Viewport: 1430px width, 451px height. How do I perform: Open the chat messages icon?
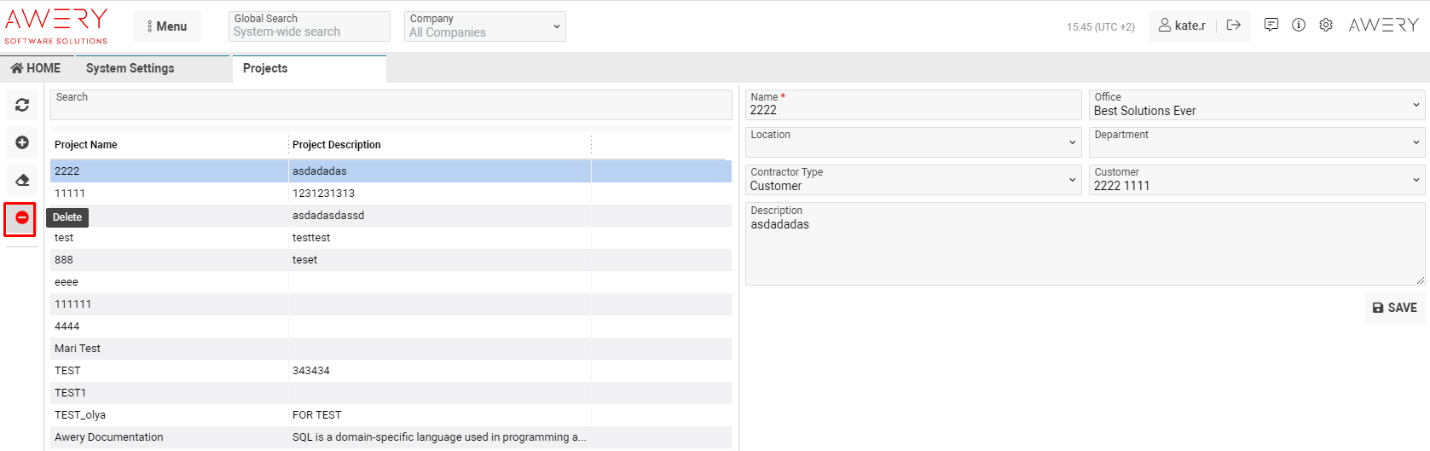point(1271,26)
